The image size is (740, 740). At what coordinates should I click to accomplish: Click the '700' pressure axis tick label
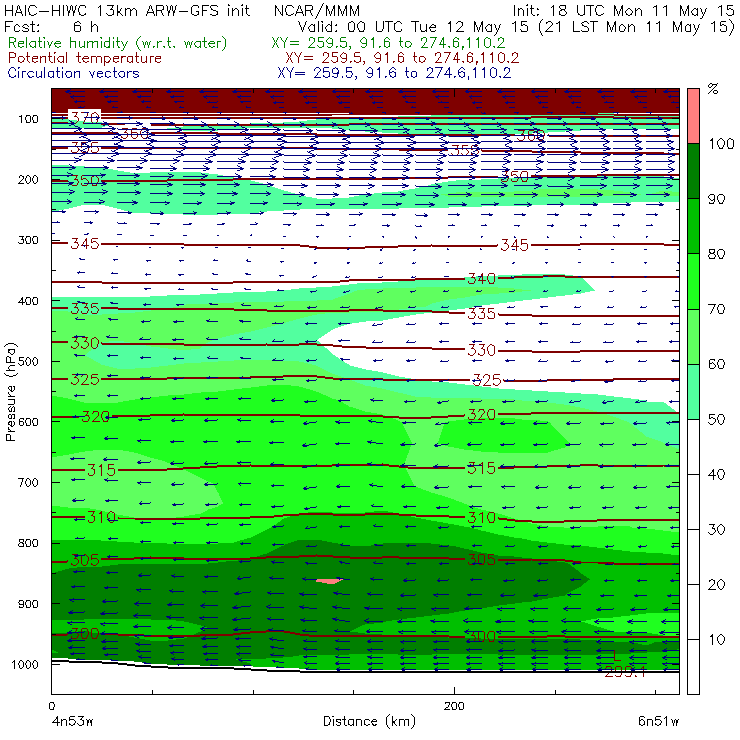coord(28,483)
